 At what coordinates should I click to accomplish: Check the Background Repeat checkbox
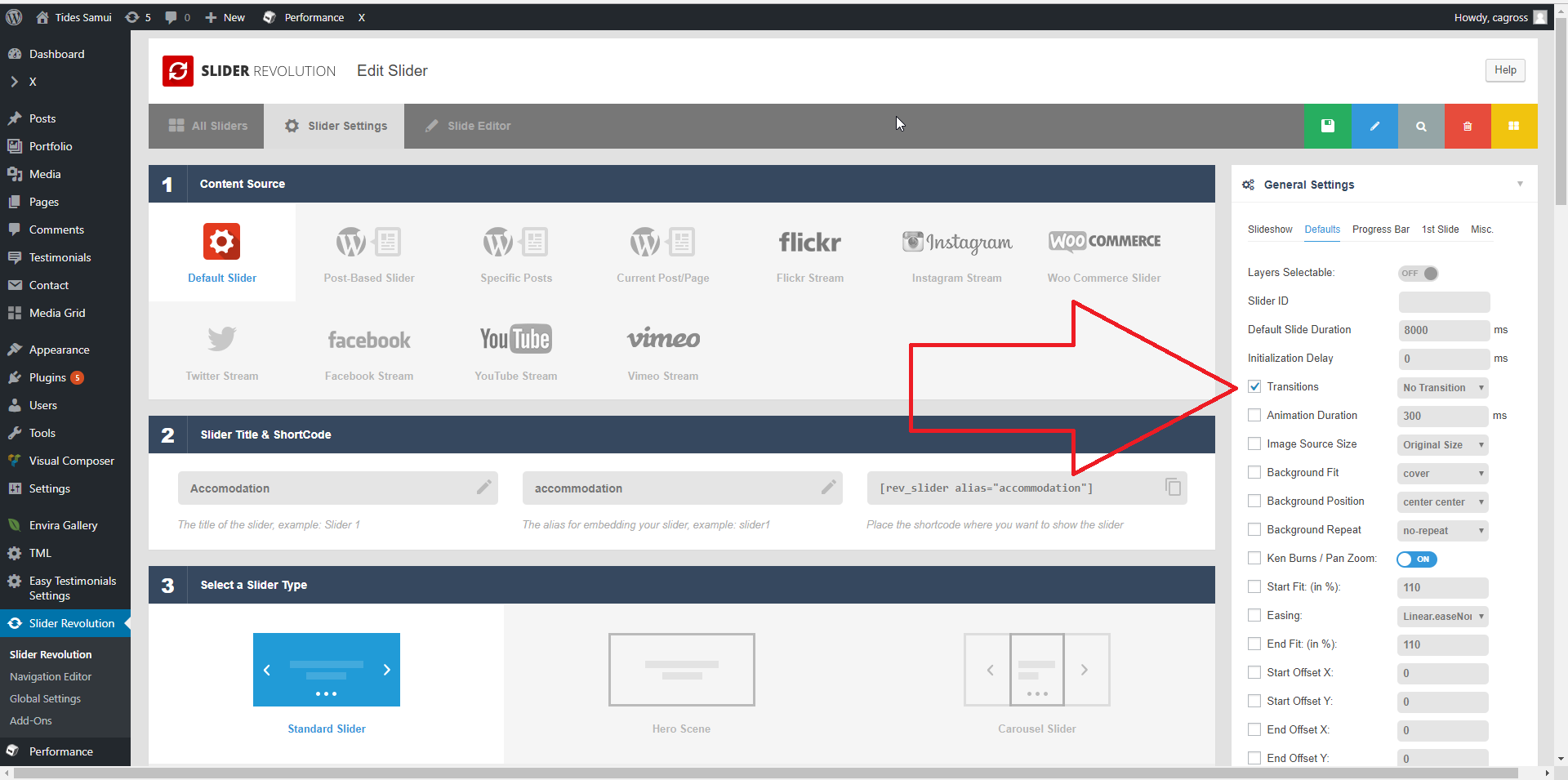(1254, 529)
